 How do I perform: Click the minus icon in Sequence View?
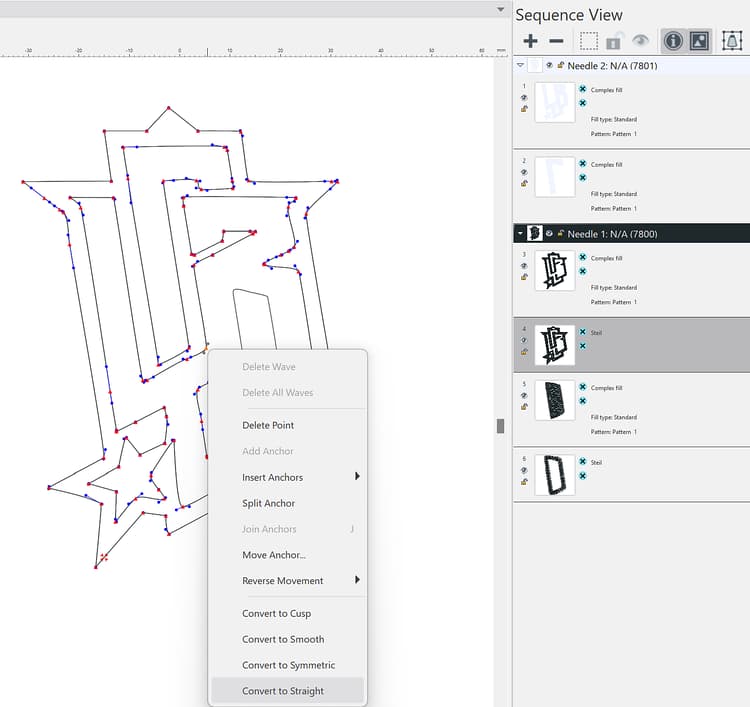coord(557,41)
